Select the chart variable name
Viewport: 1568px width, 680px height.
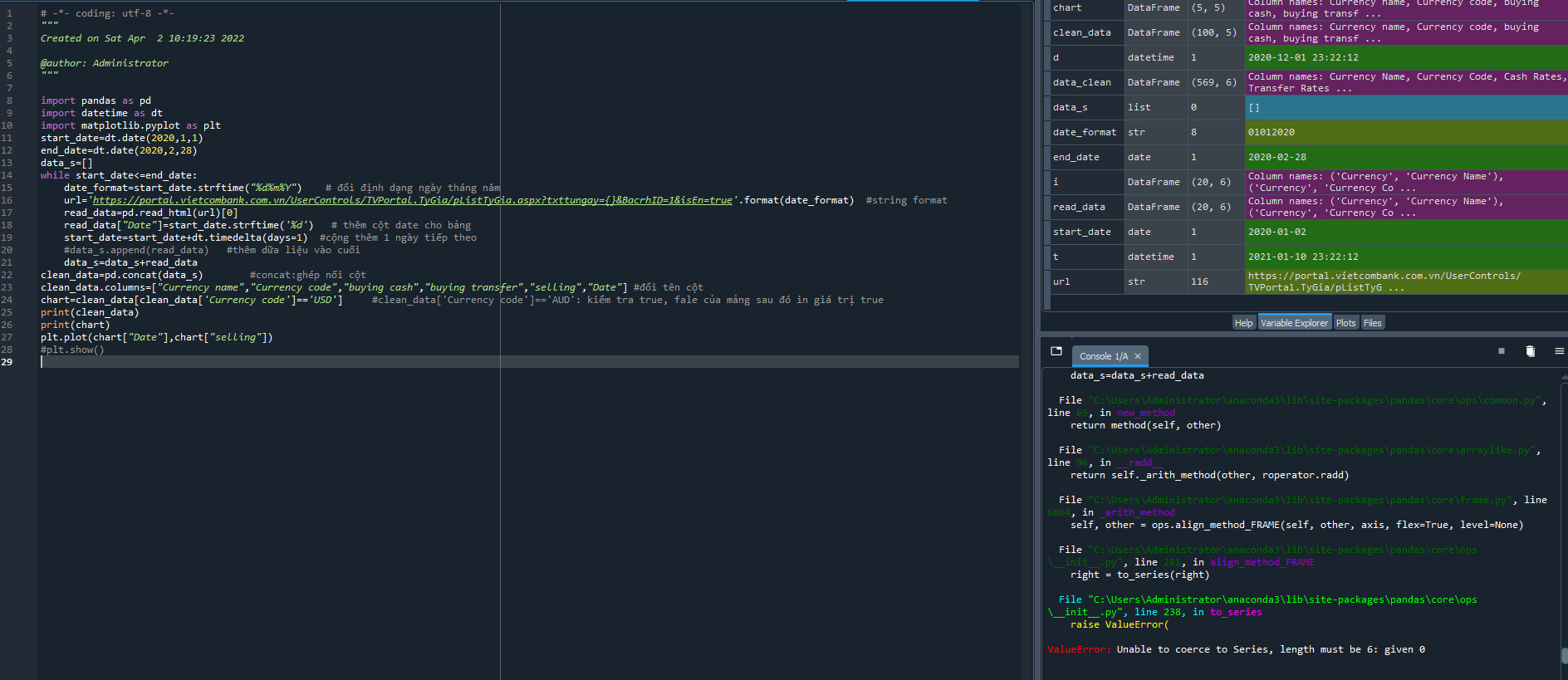(1067, 7)
